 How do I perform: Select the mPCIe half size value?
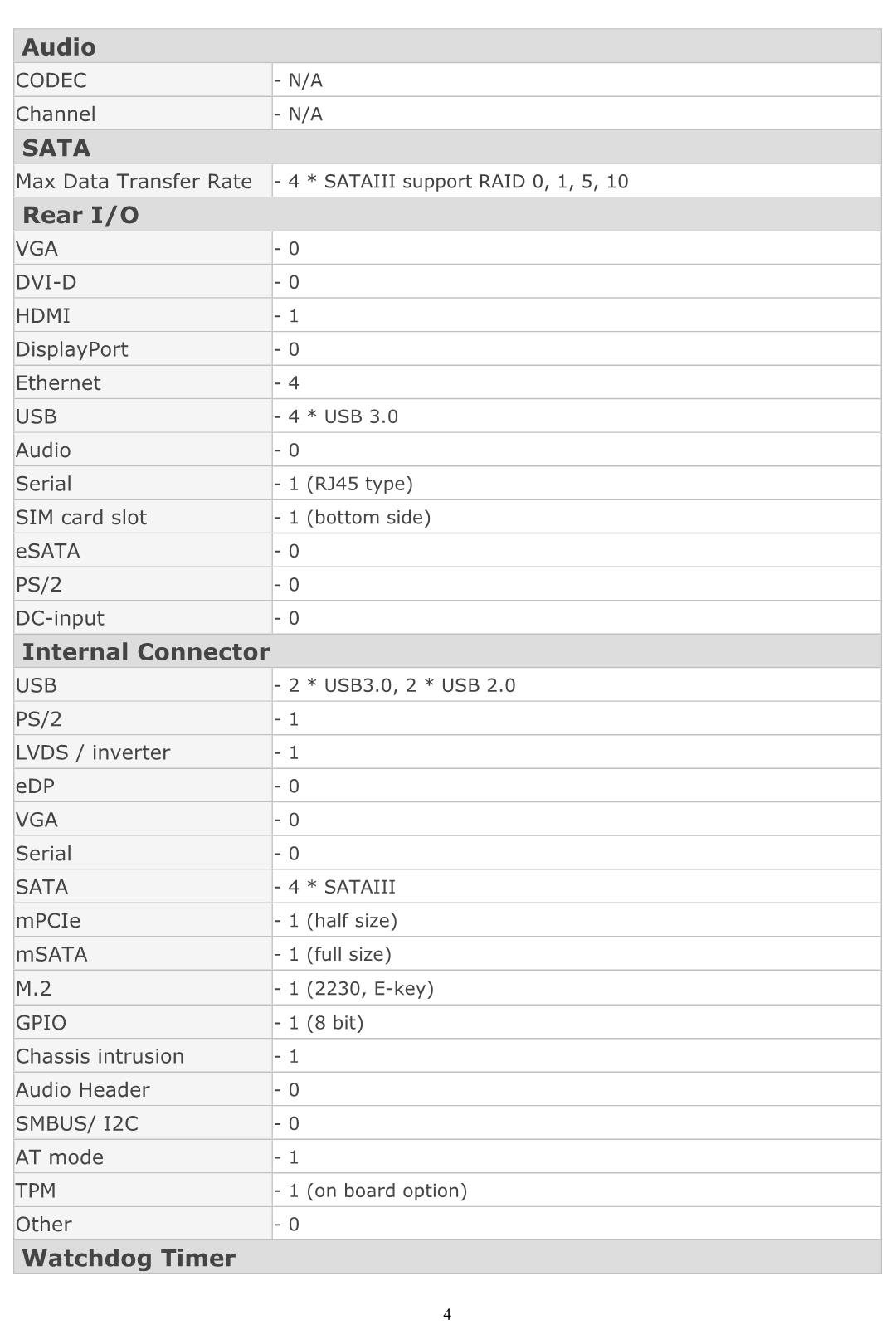(336, 921)
